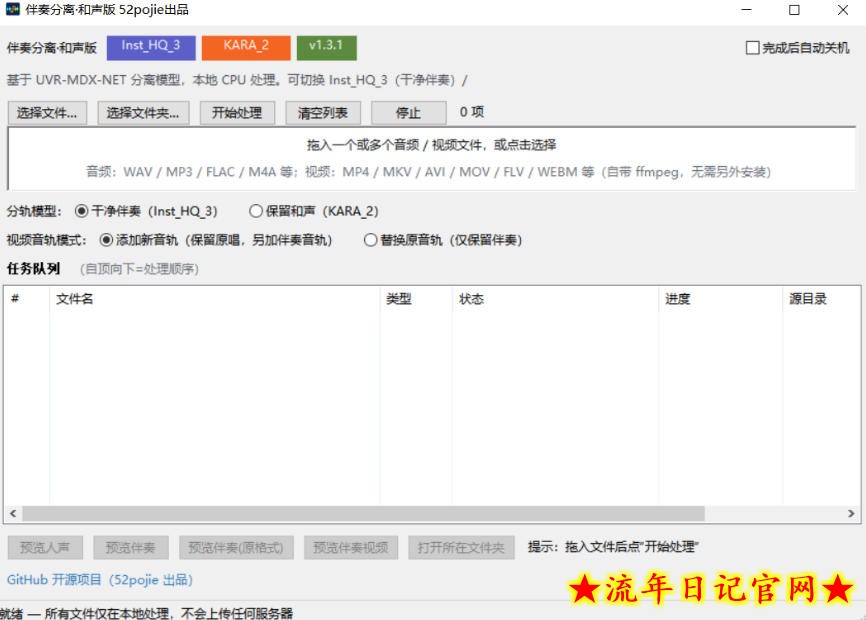
Task: Minimize the window
Action: 747,10
